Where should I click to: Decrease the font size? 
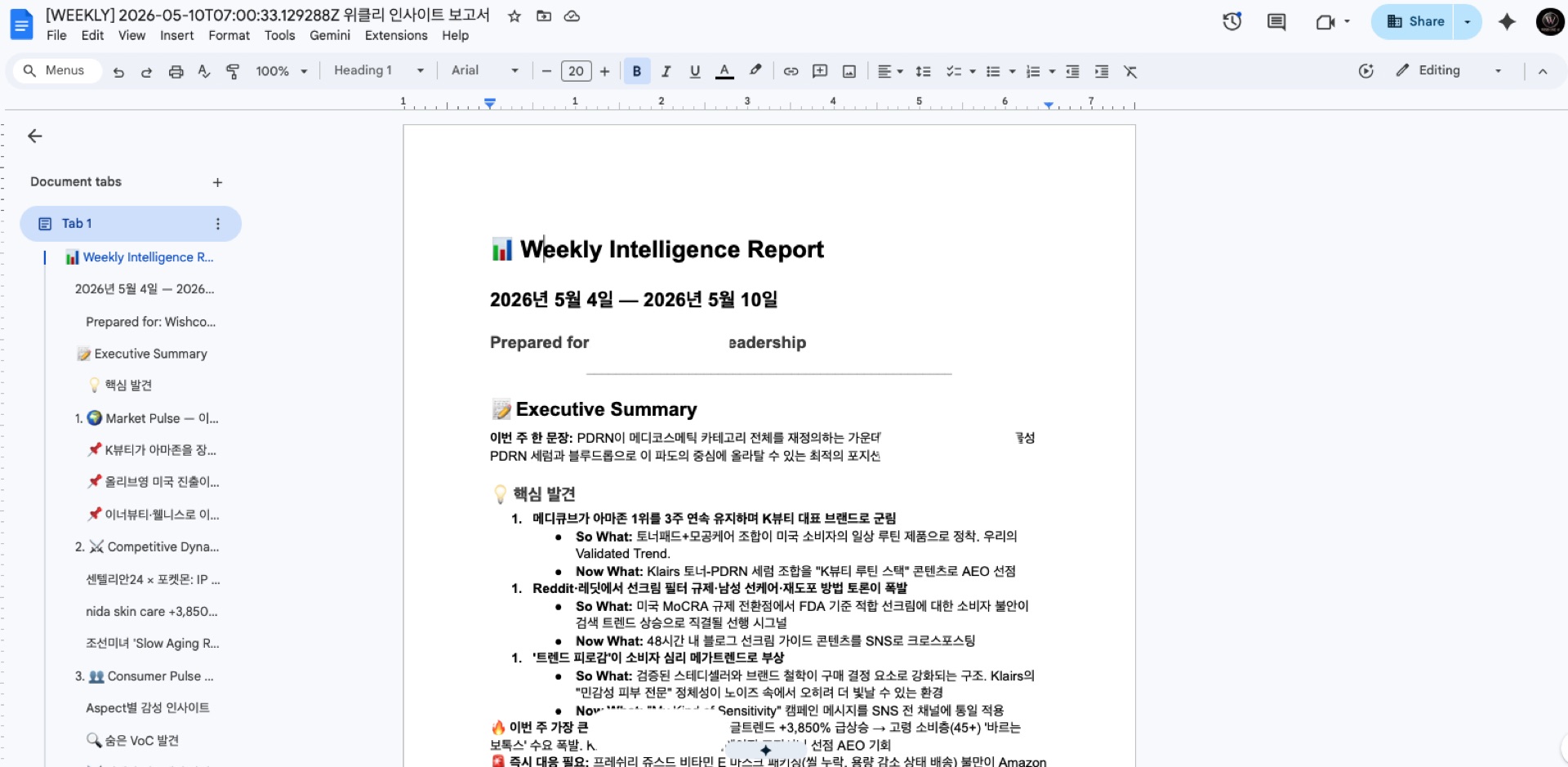click(x=546, y=71)
